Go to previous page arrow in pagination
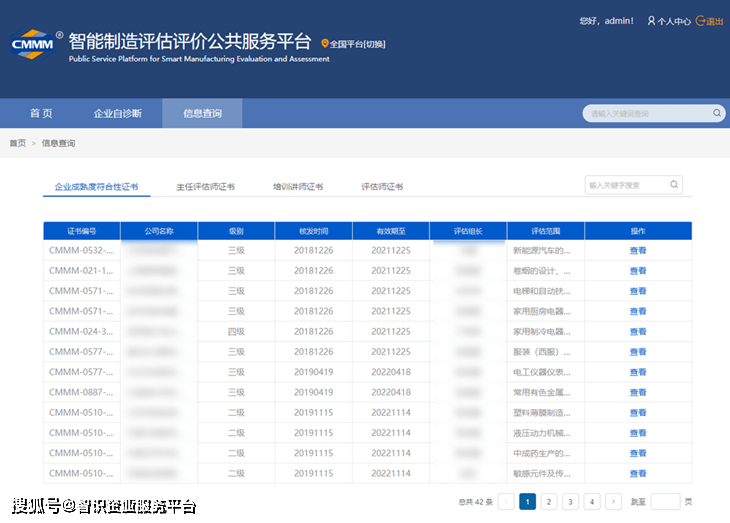Viewport: 730px width, 523px height. click(x=506, y=502)
